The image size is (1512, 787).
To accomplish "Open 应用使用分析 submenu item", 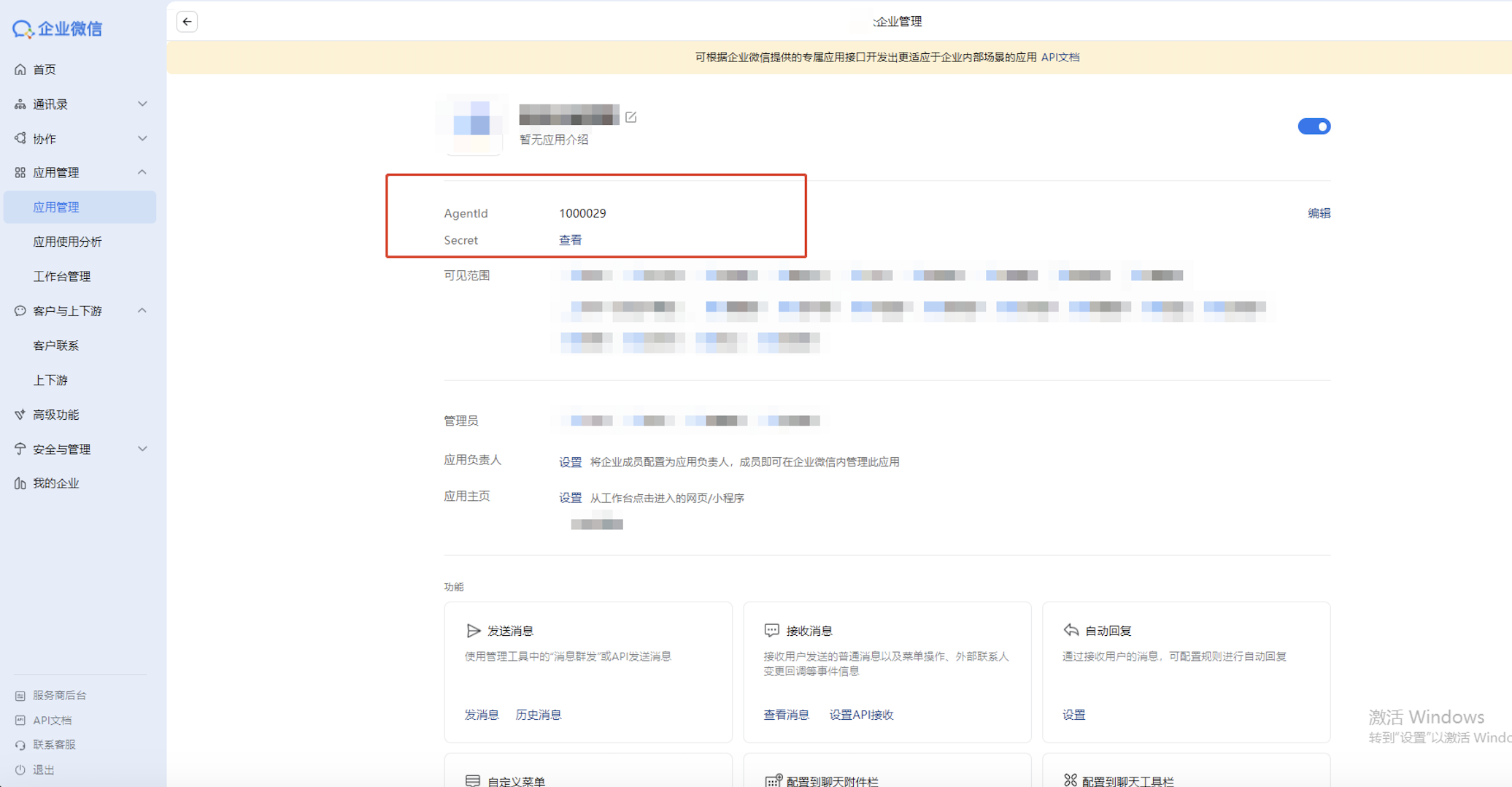I will pyautogui.click(x=67, y=242).
